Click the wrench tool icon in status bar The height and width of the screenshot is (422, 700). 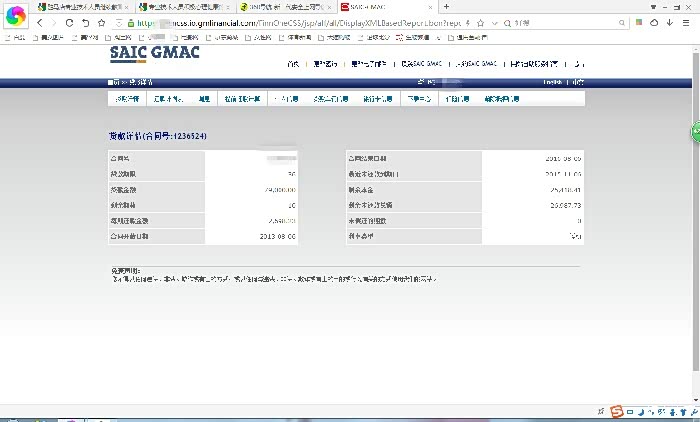coord(694,412)
